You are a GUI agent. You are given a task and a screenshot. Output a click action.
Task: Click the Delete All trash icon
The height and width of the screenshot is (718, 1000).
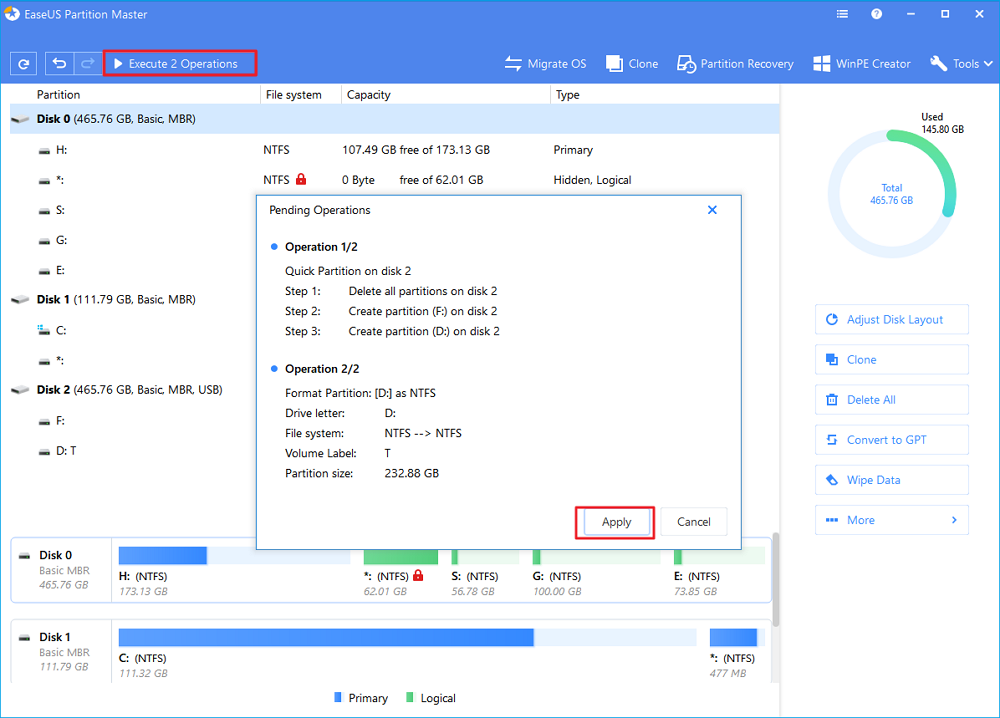coord(832,400)
